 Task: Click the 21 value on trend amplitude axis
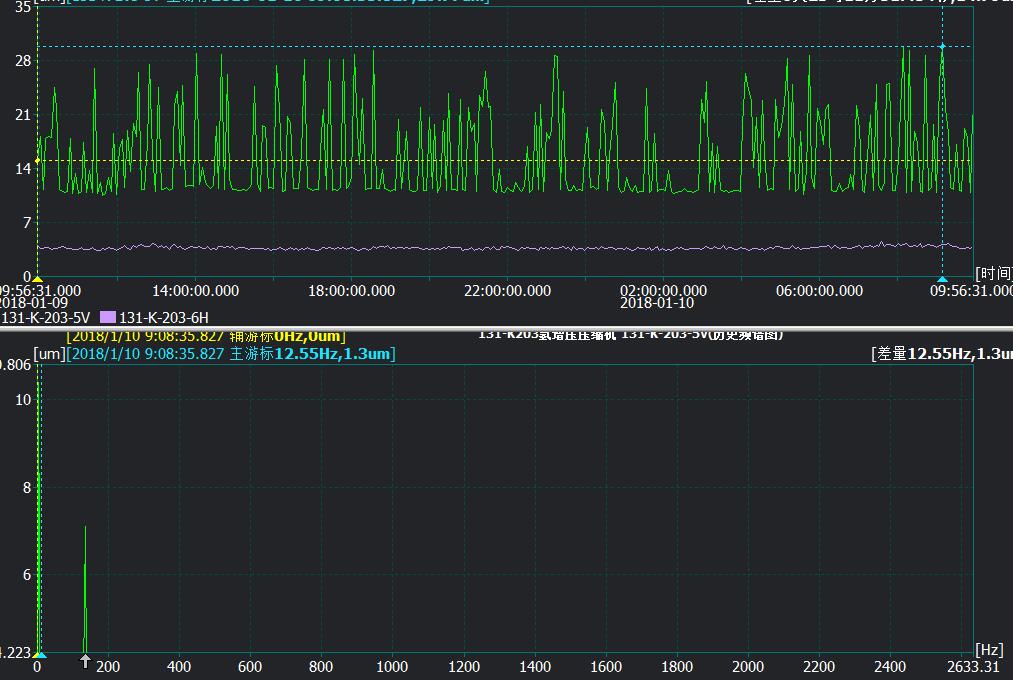tap(23, 115)
